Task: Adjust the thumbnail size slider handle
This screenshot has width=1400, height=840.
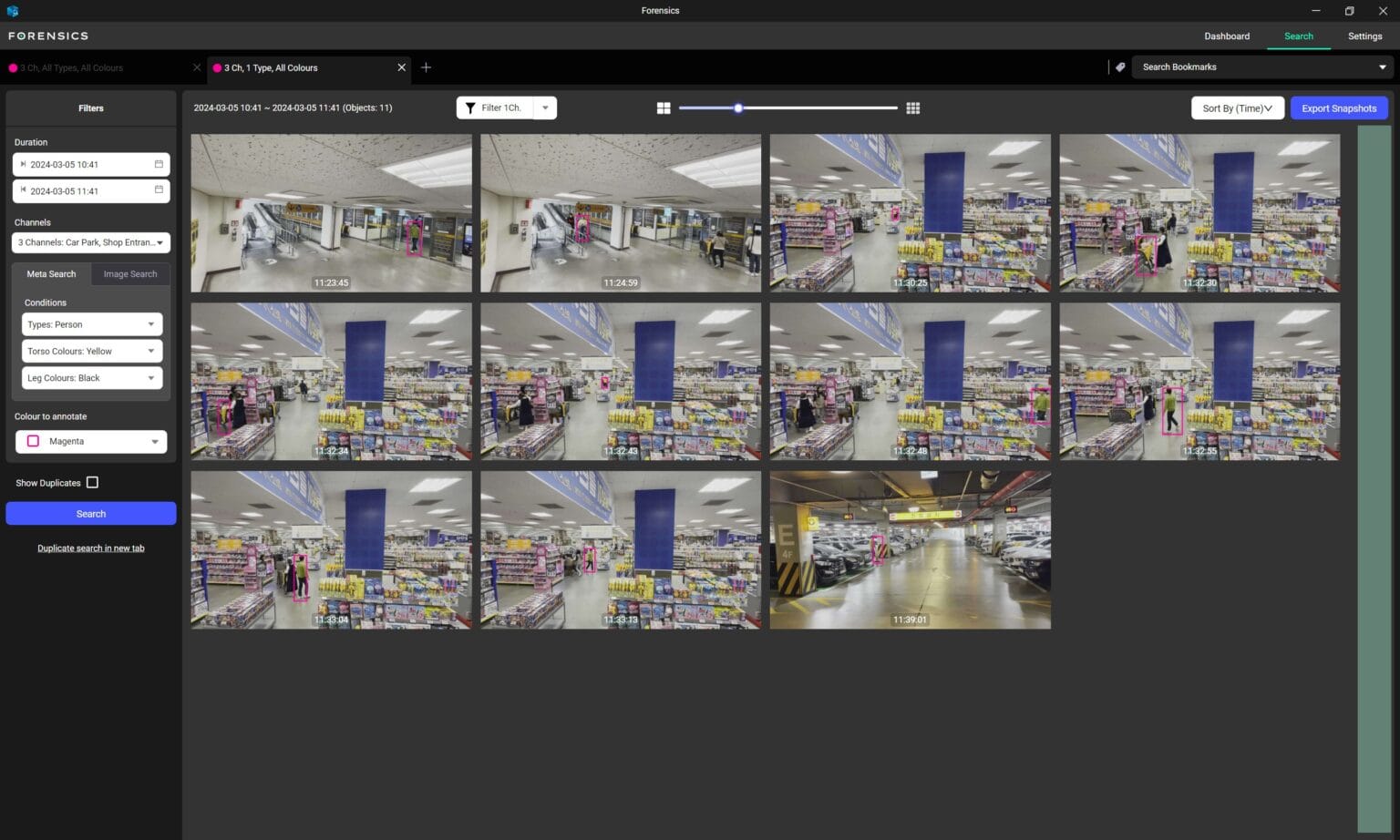Action: click(738, 108)
